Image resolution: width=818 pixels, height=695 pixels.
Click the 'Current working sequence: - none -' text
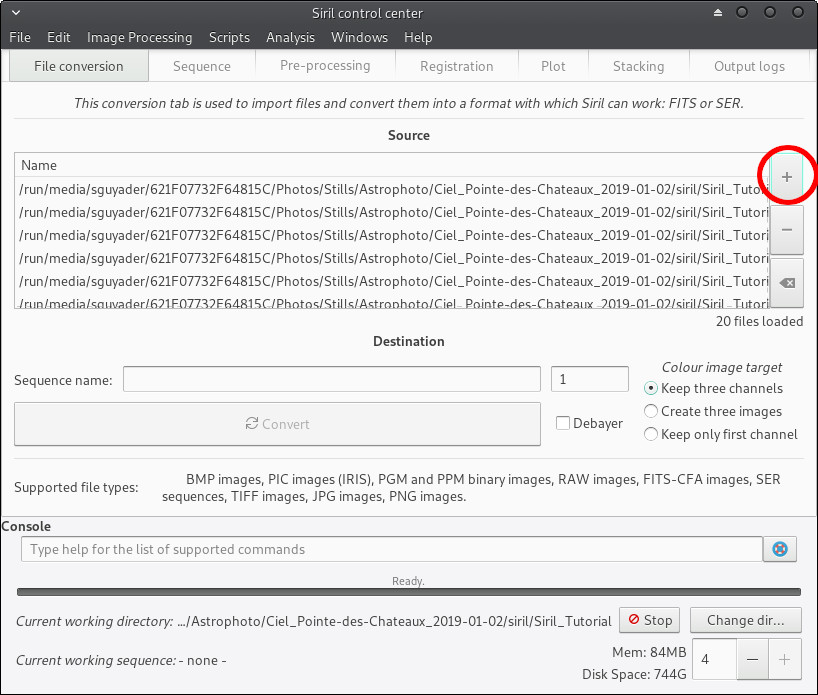(121, 661)
